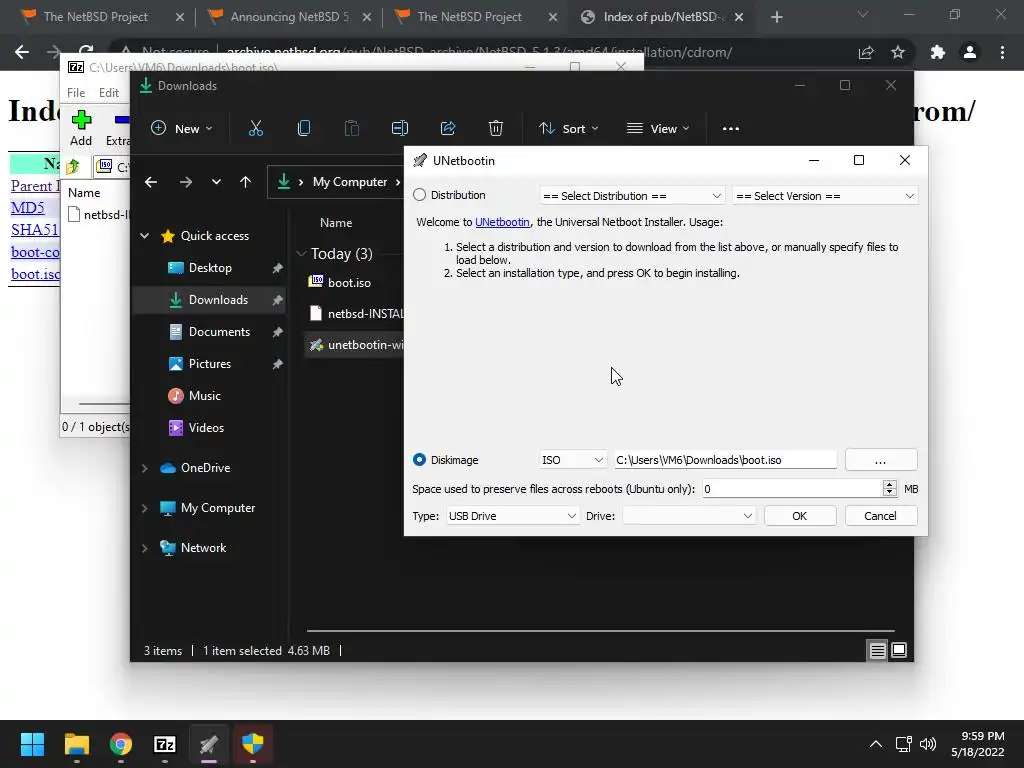Click the Paste icon in Downloads toolbar

(x=351, y=129)
